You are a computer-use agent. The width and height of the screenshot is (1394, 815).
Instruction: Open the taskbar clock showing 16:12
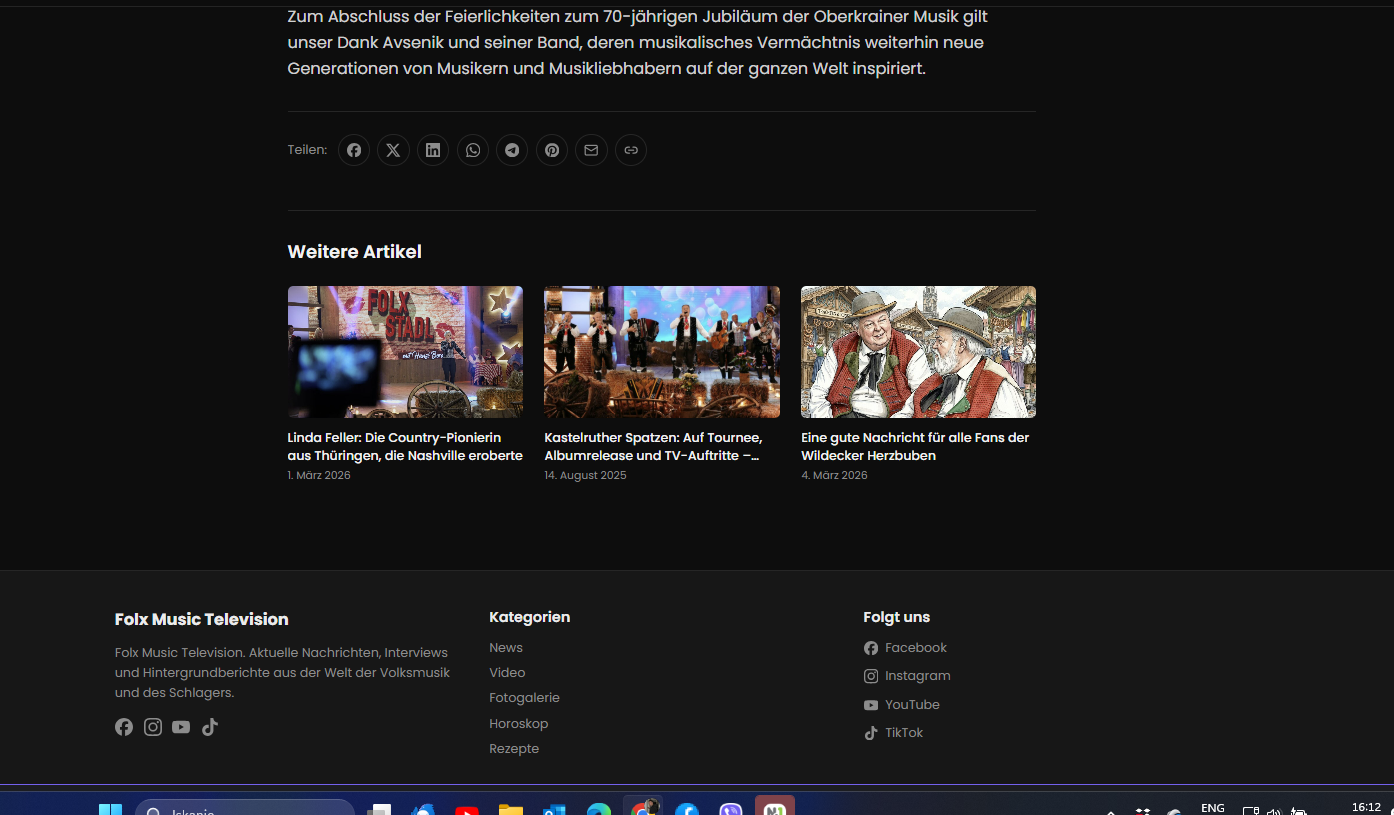[1366, 807]
